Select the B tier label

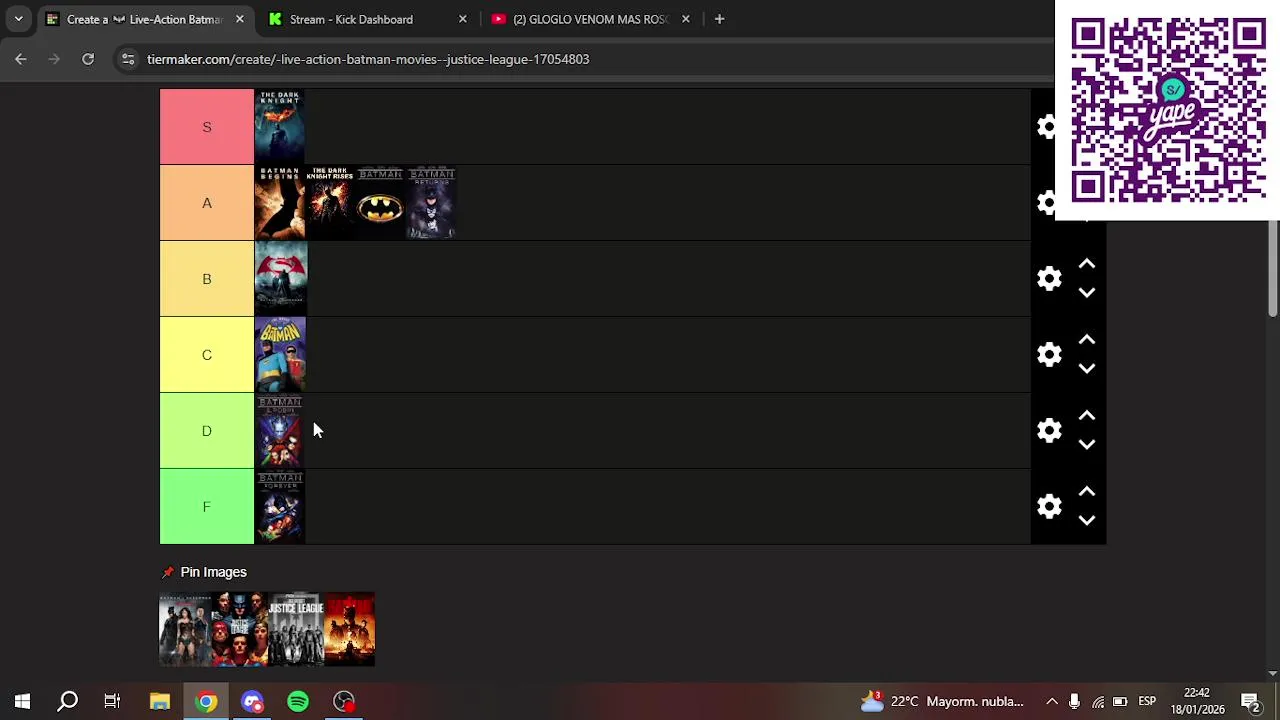(207, 279)
